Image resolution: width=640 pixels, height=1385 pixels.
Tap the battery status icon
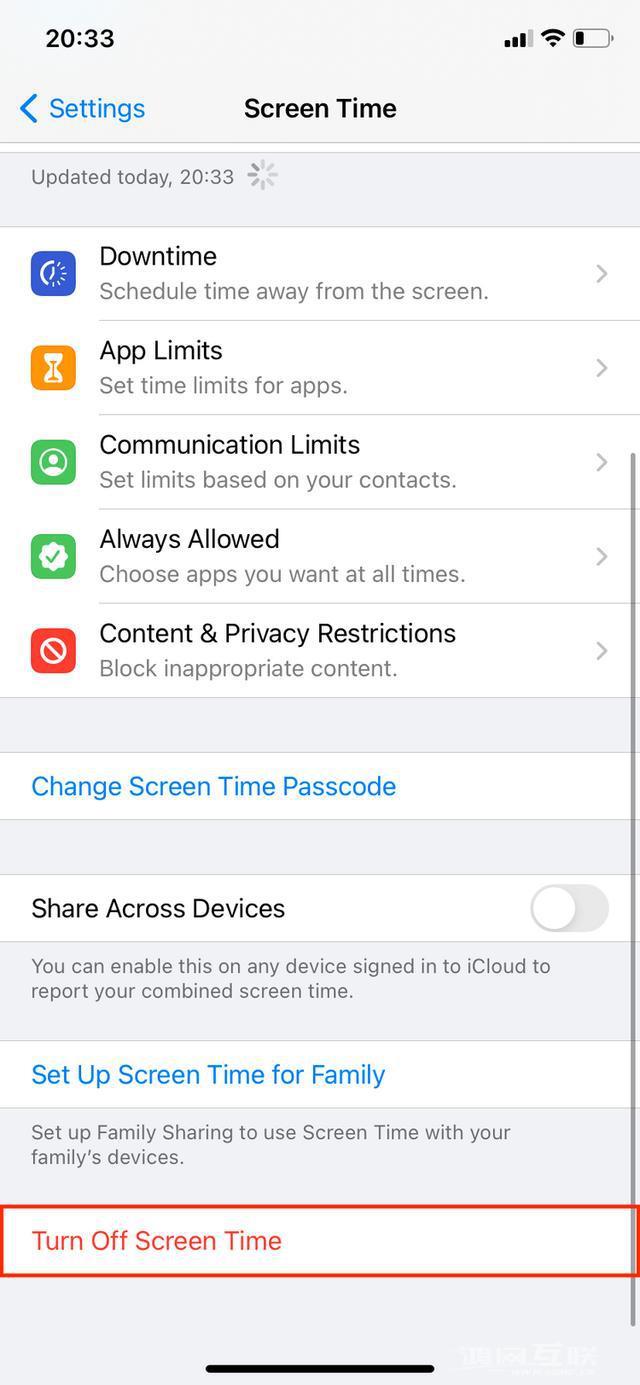pos(592,39)
